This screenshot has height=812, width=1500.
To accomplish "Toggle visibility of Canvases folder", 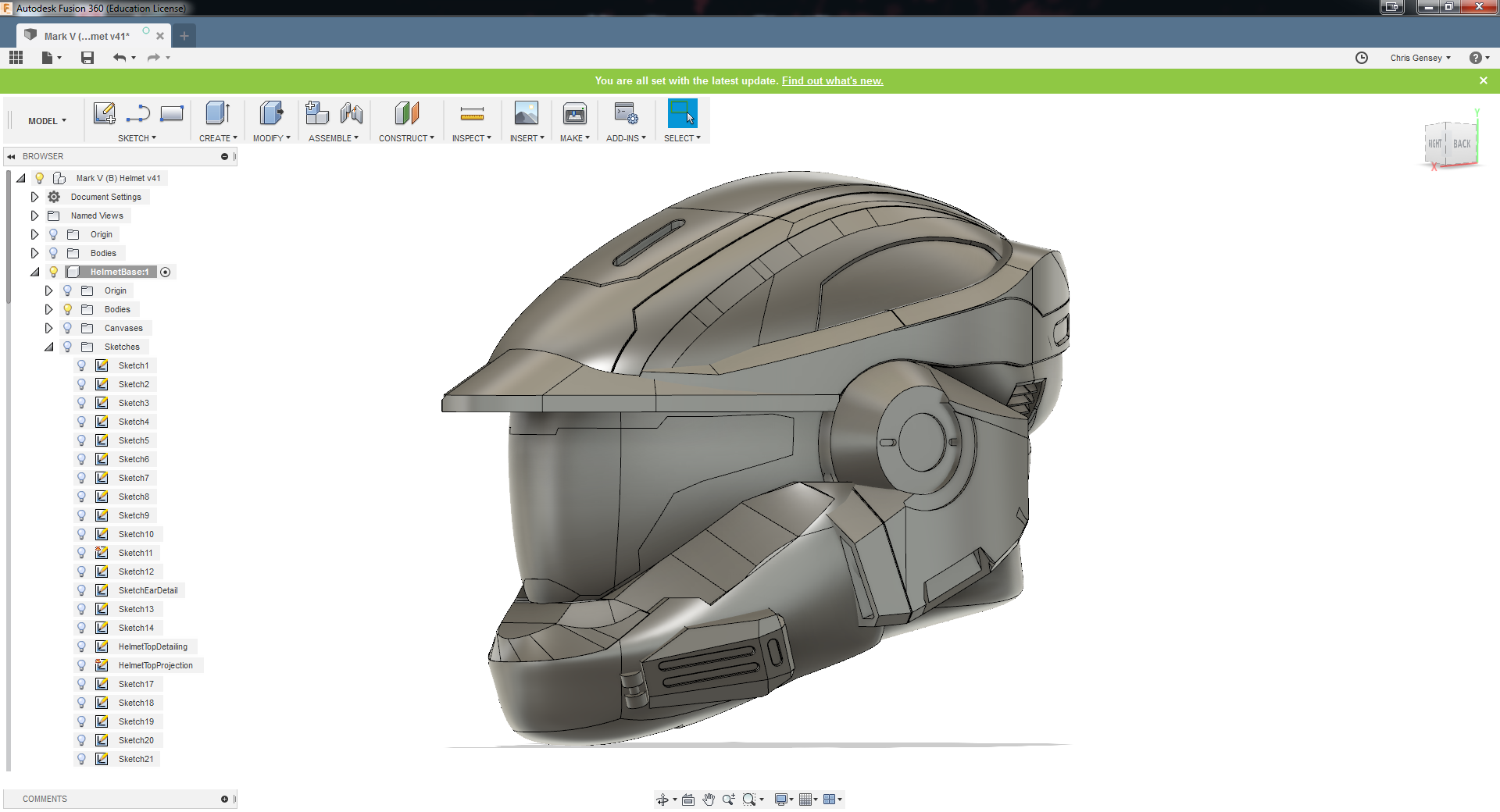I will 67,328.
